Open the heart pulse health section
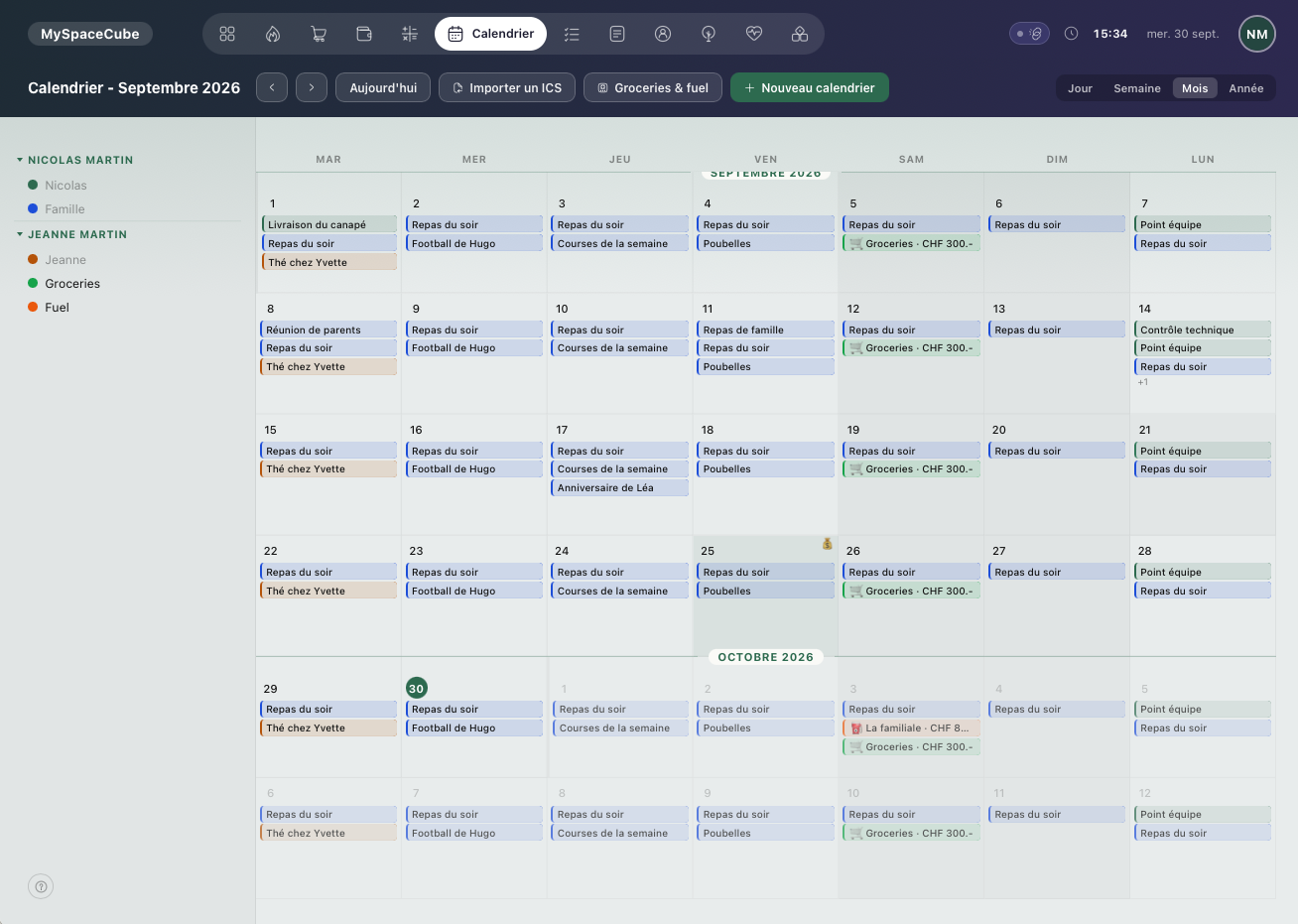Image resolution: width=1298 pixels, height=924 pixels. coord(754,34)
